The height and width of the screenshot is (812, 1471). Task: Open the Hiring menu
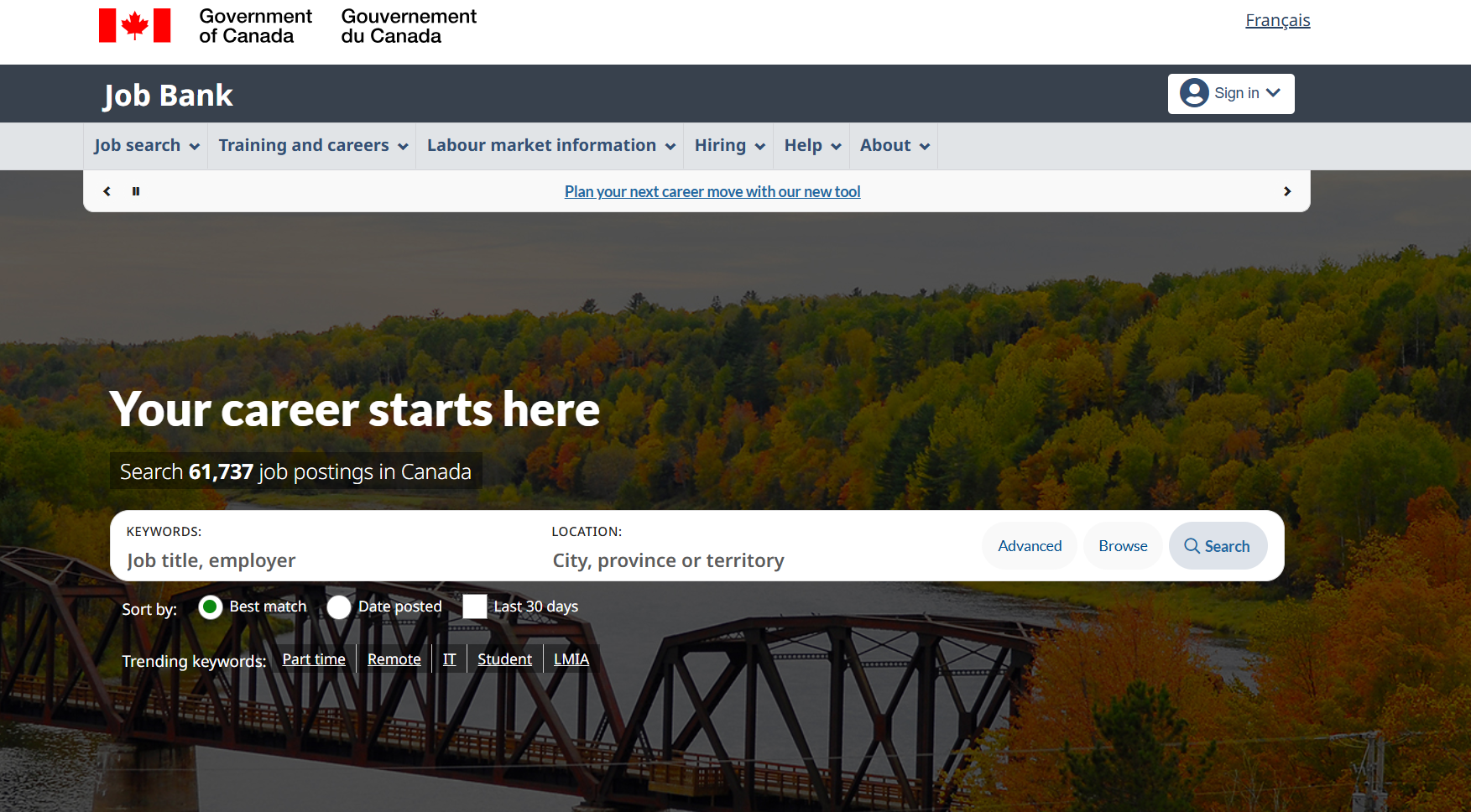click(729, 146)
